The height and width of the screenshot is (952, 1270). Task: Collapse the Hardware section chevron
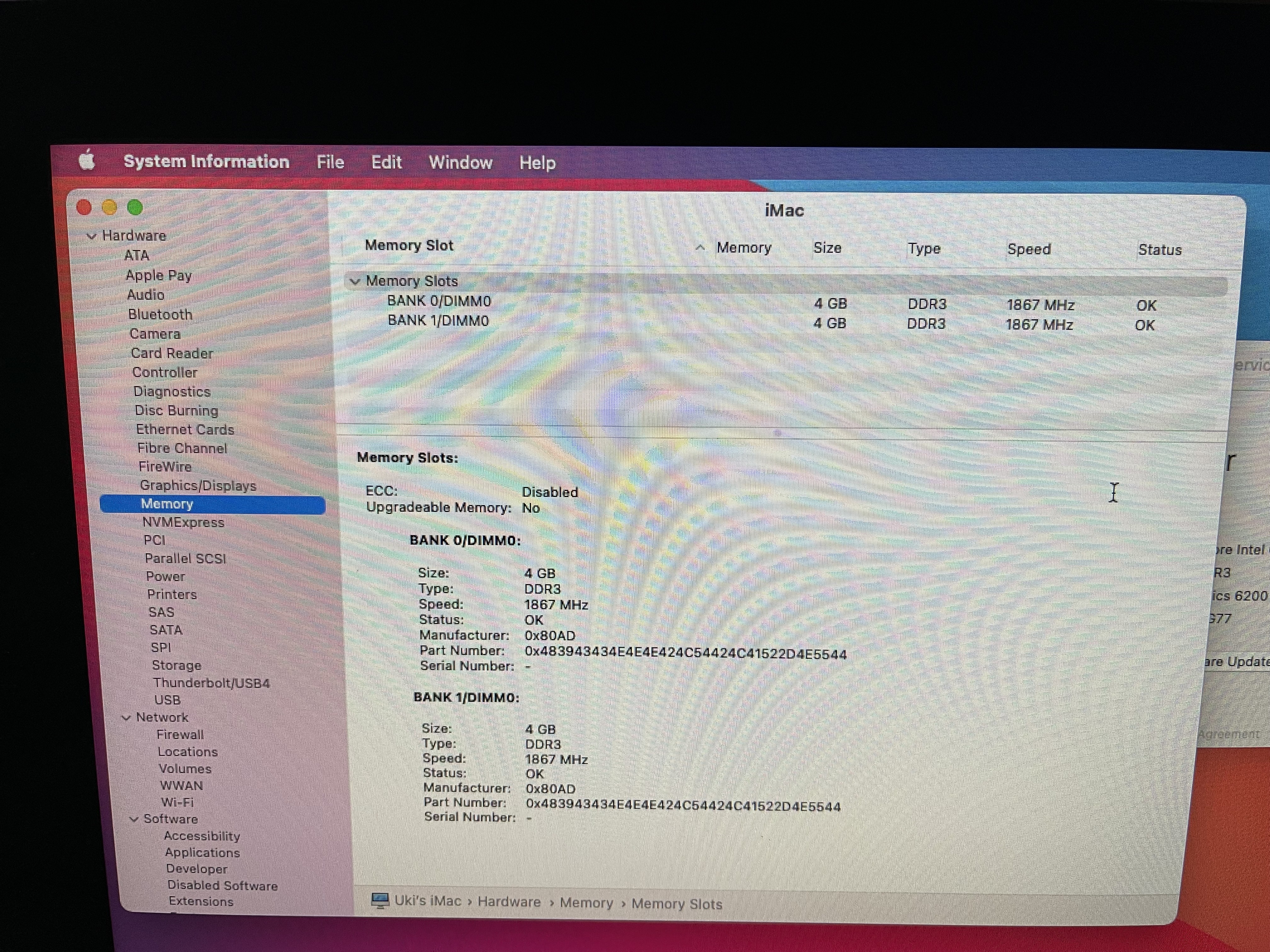[91, 236]
